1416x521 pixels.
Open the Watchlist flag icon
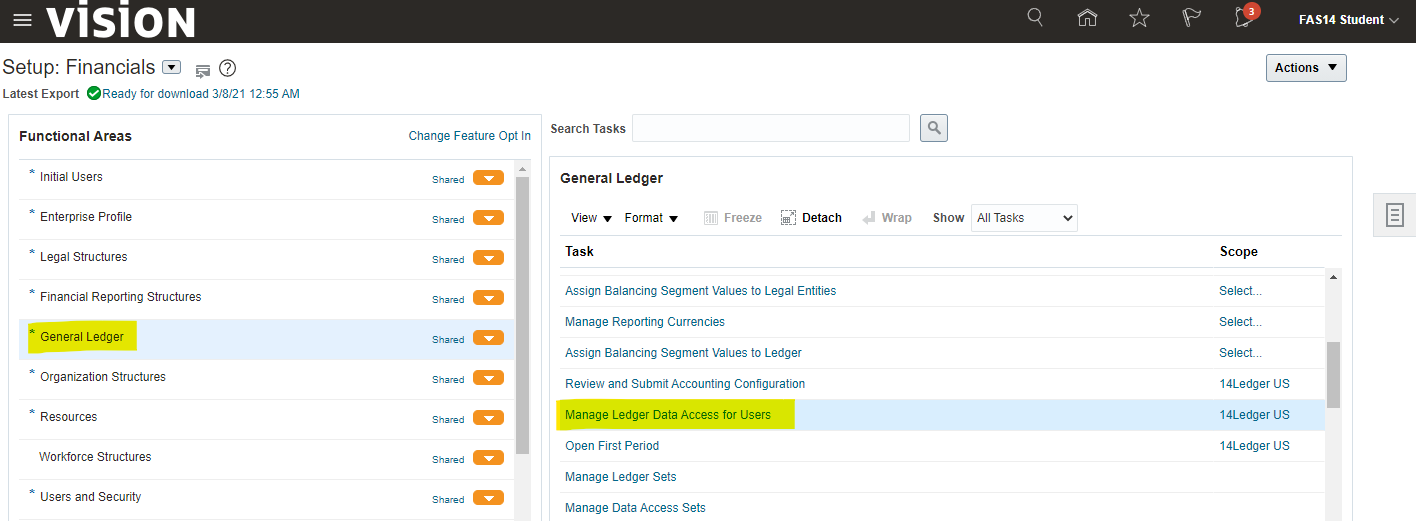point(1191,18)
